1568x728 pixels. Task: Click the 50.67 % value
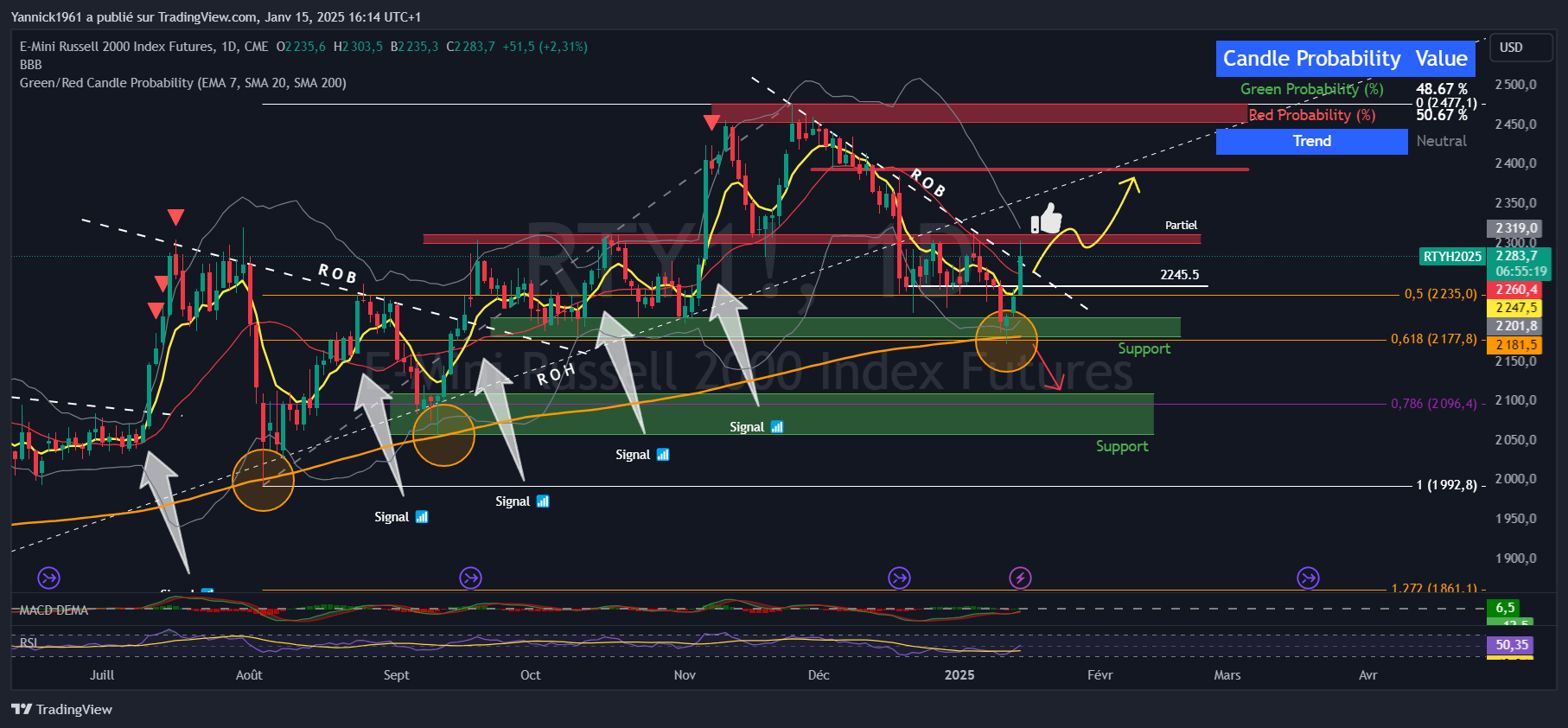(x=1442, y=115)
